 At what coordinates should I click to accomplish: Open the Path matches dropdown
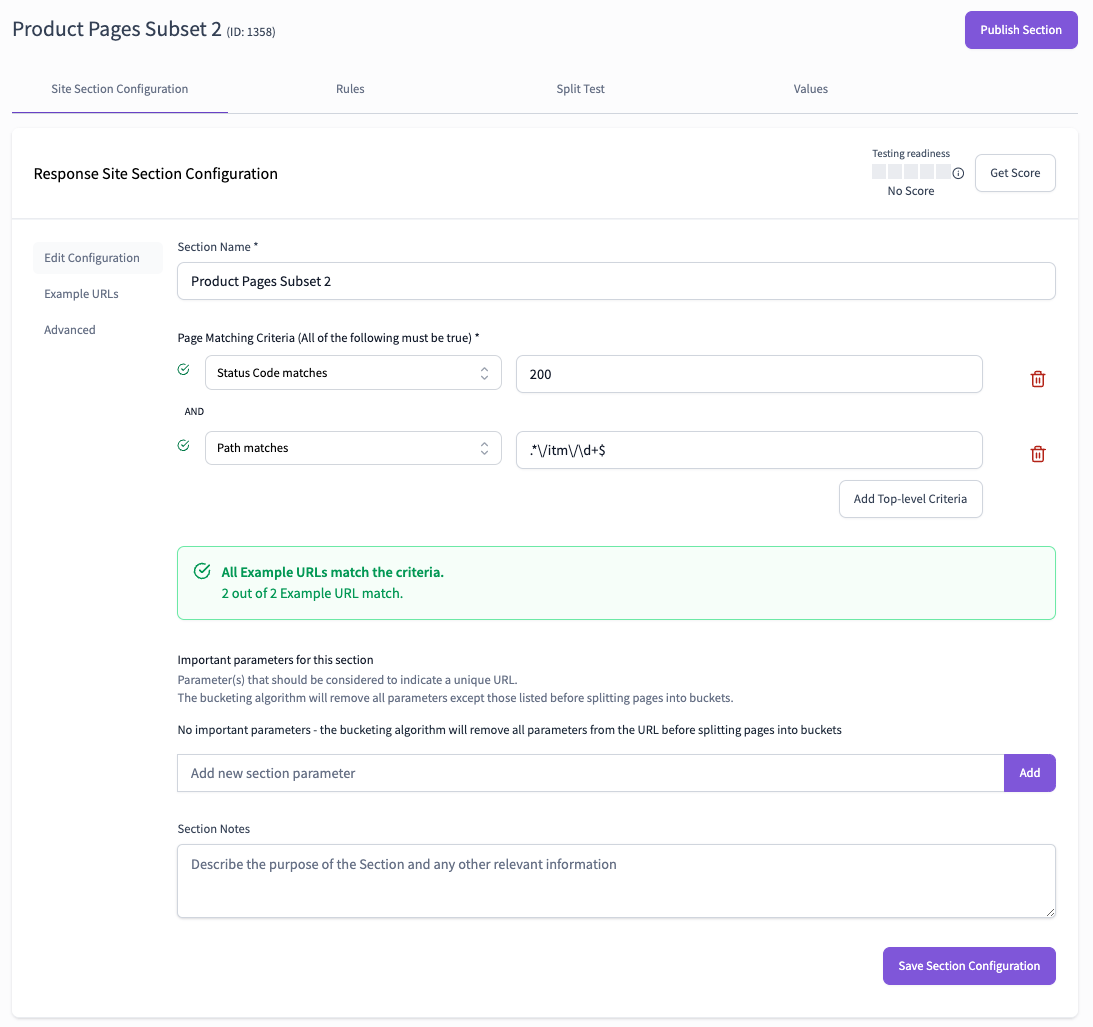click(353, 448)
